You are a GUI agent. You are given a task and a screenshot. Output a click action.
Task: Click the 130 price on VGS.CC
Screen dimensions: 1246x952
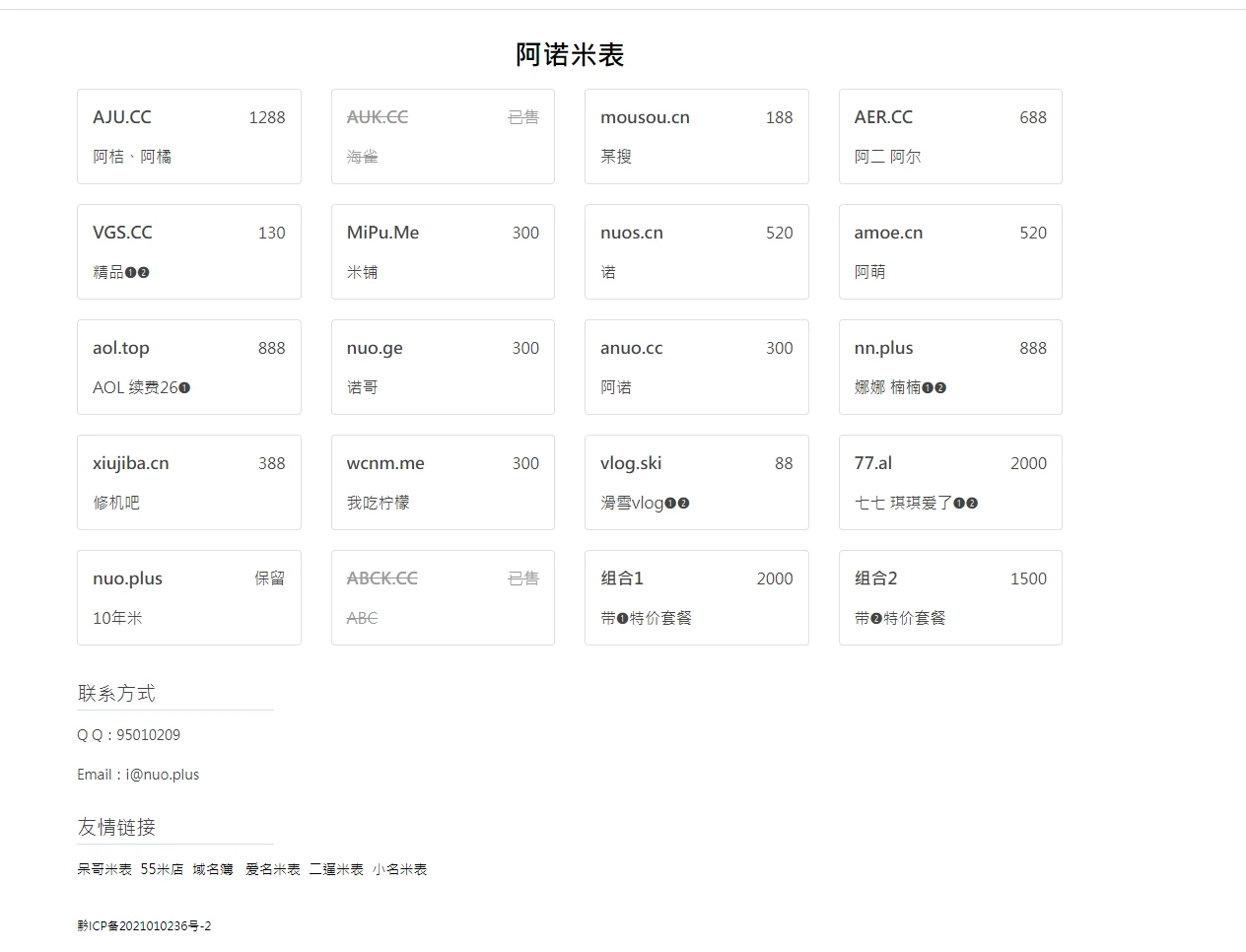point(271,233)
